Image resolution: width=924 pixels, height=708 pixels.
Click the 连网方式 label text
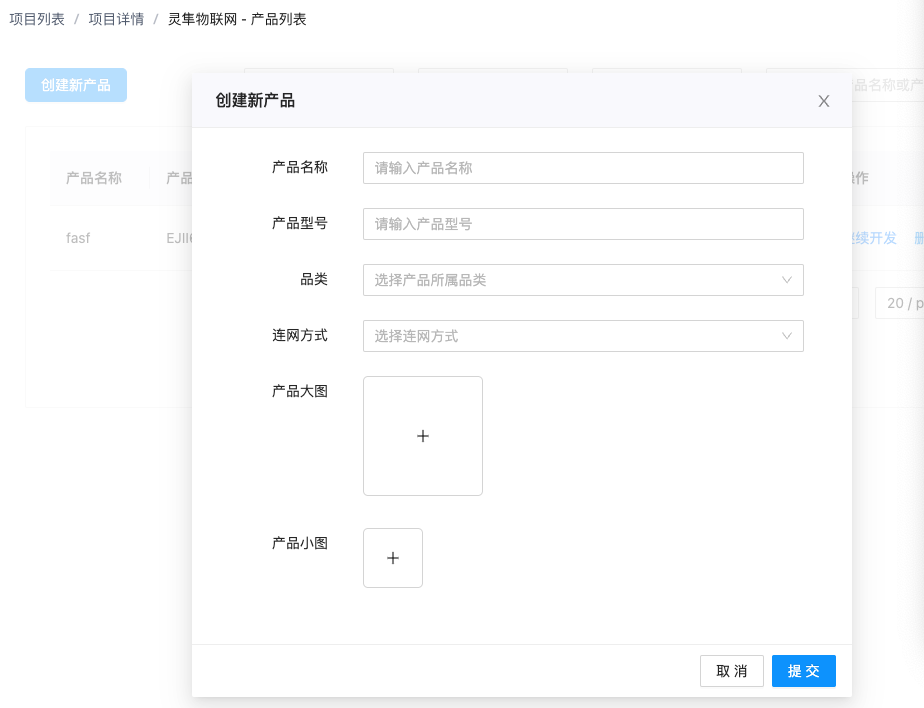(299, 335)
